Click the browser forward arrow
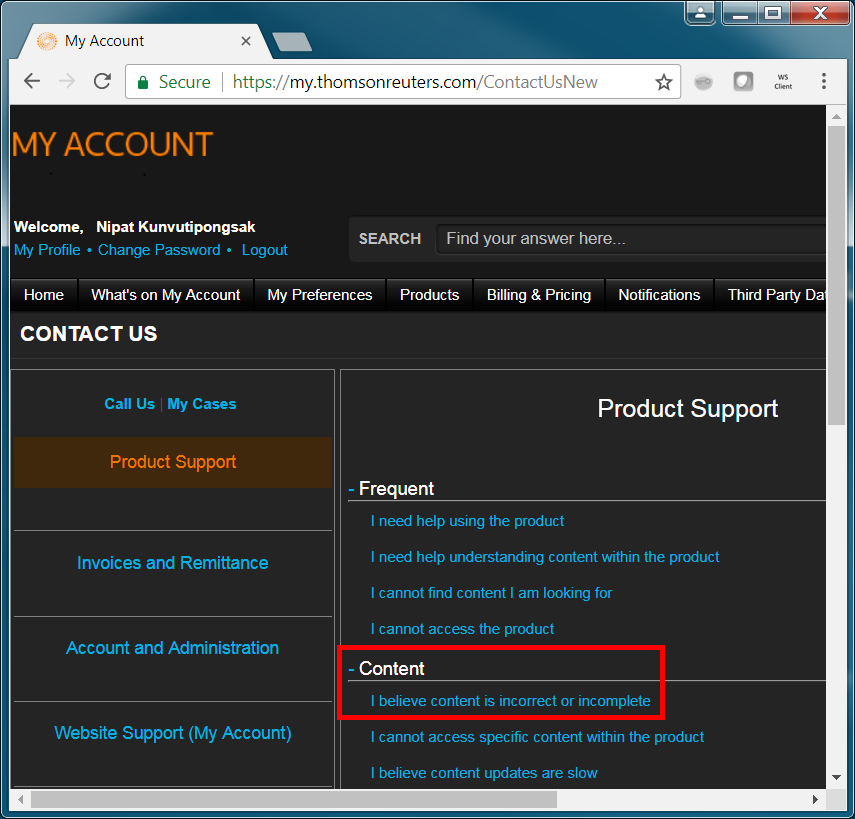 [67, 81]
